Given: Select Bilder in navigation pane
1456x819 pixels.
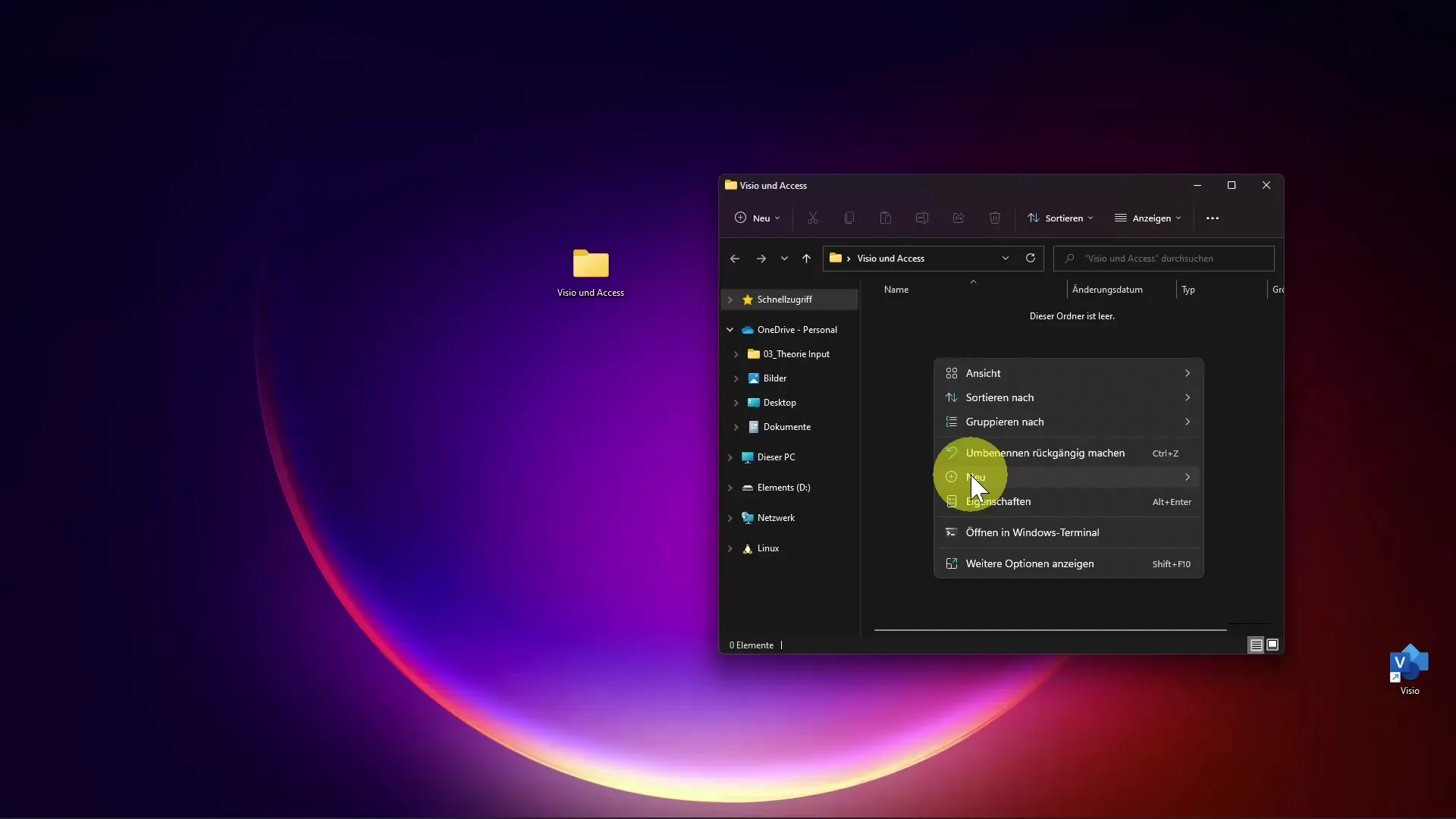Looking at the screenshot, I should click(x=774, y=378).
